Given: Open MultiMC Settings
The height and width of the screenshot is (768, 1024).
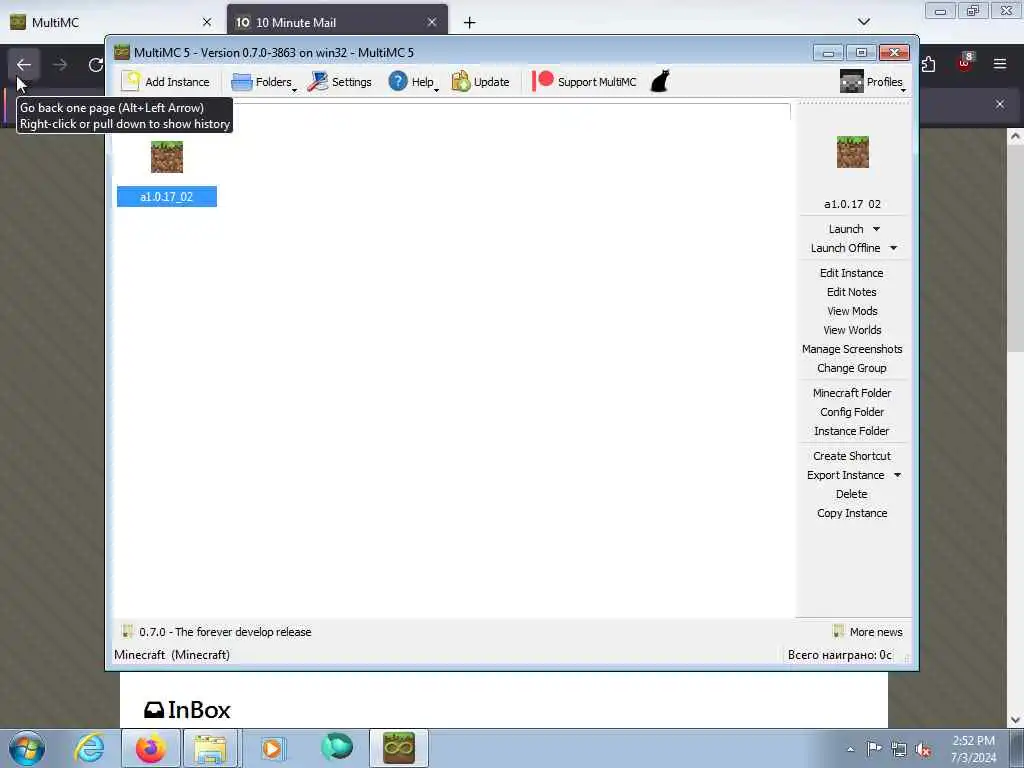Looking at the screenshot, I should pyautogui.click(x=340, y=82).
